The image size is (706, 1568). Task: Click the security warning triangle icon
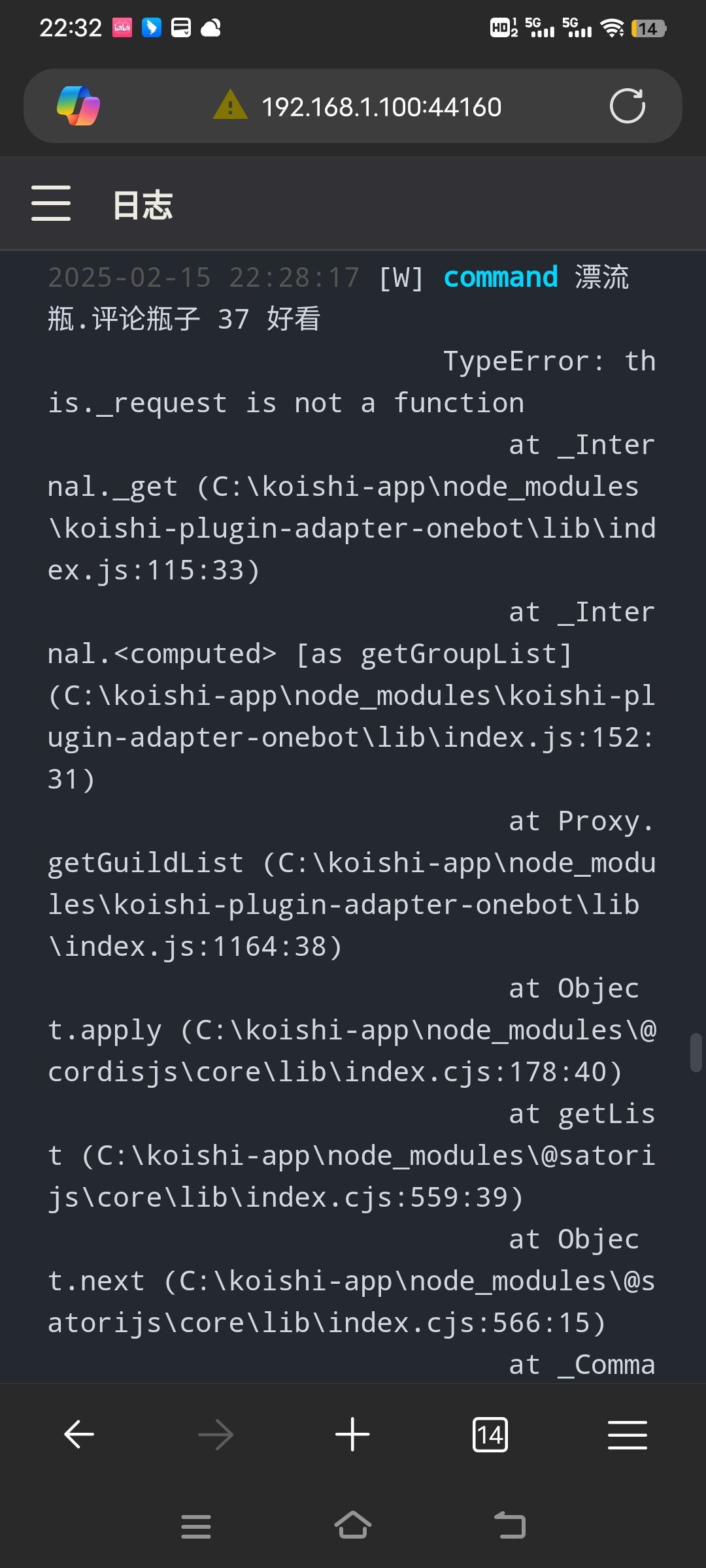pyautogui.click(x=230, y=105)
